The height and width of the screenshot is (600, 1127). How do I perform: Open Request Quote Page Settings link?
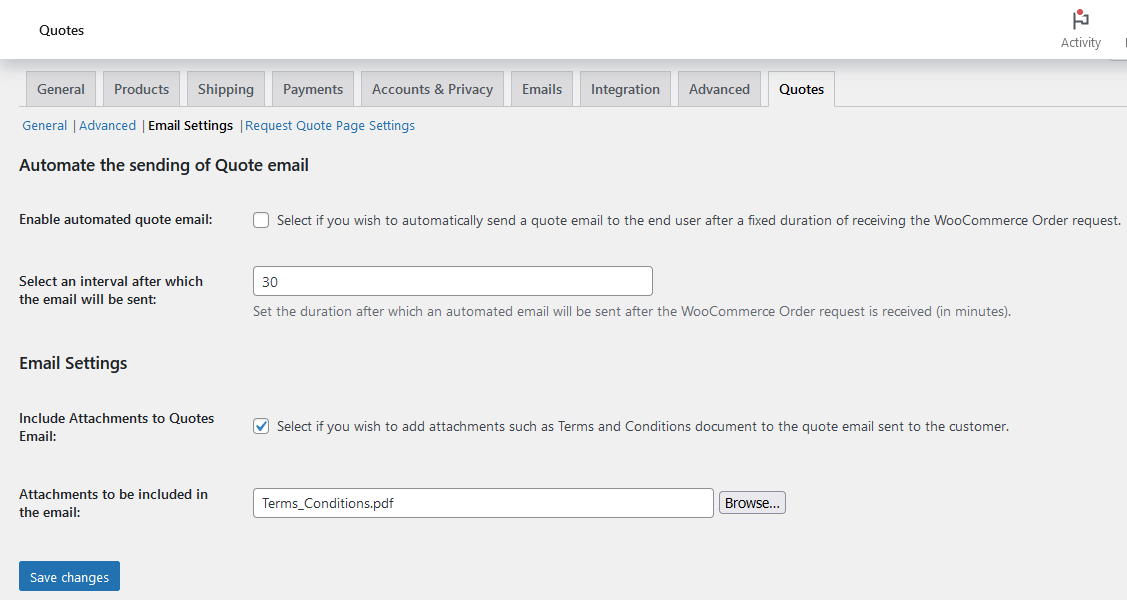click(330, 126)
